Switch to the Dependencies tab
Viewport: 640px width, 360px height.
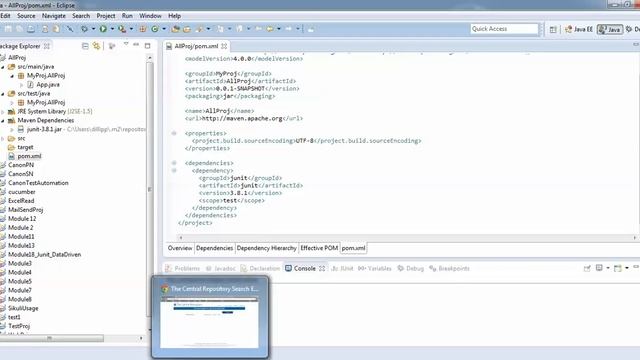tap(214, 248)
